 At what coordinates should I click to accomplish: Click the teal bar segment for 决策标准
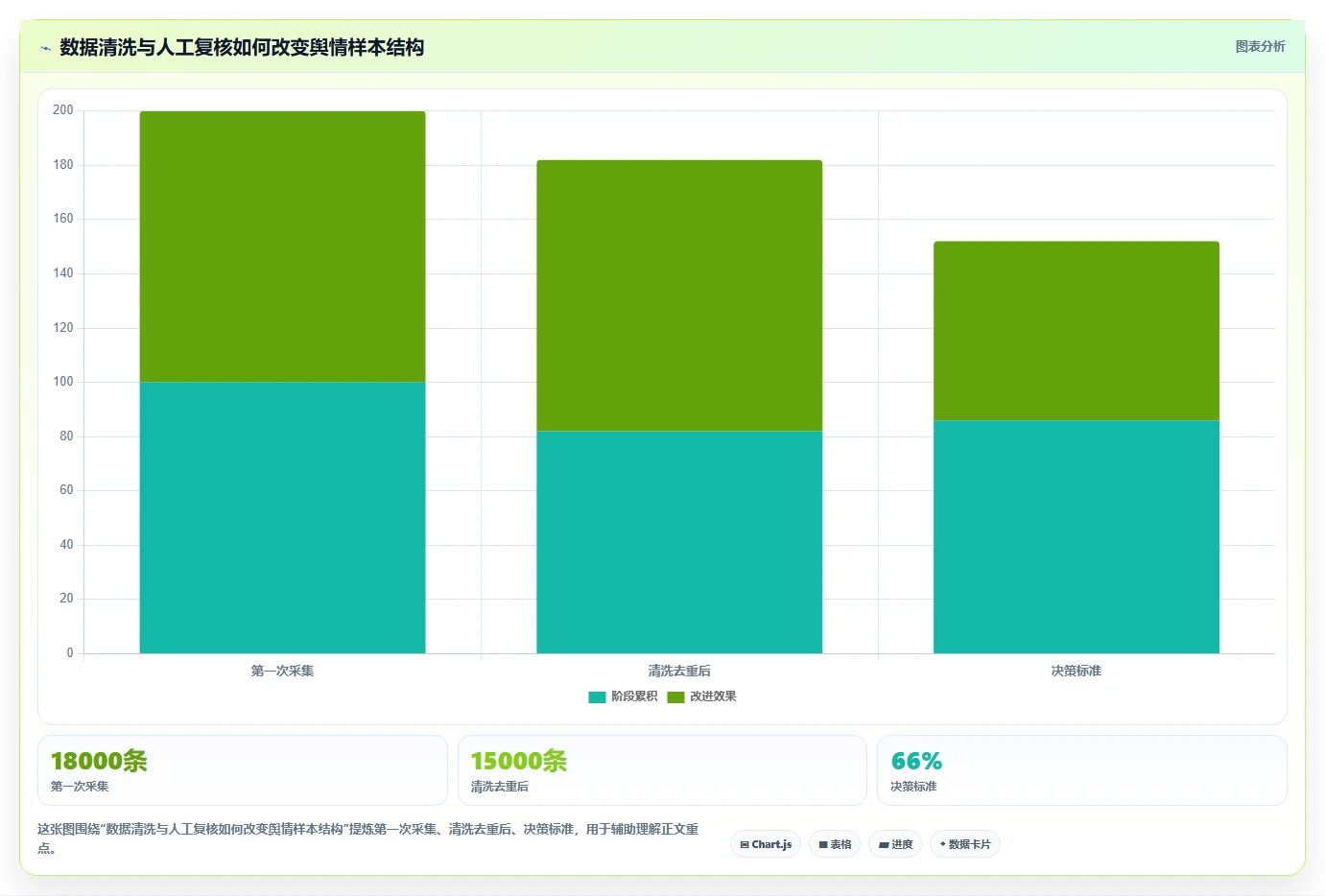[1077, 537]
